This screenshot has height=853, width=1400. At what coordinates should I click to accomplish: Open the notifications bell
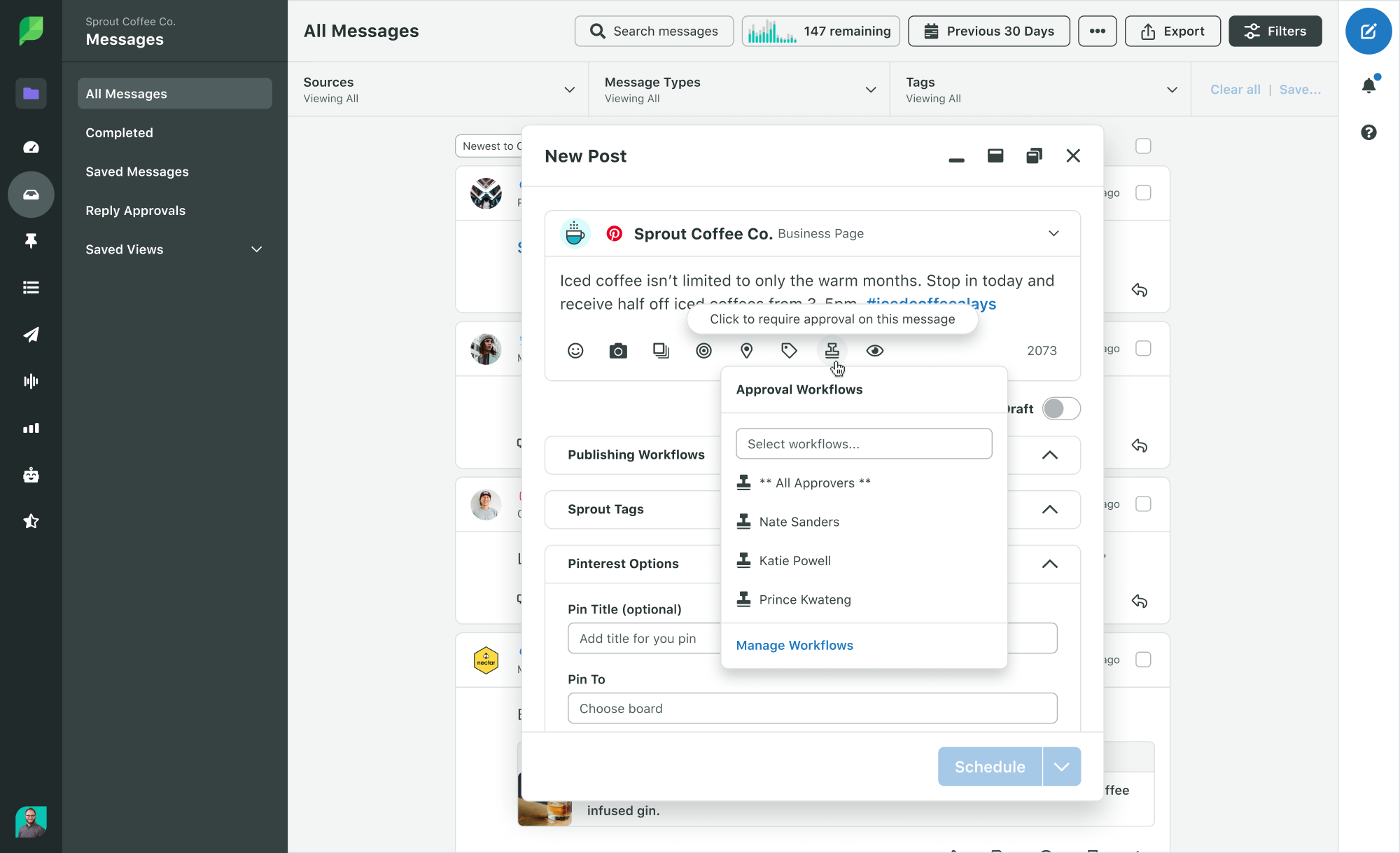pyautogui.click(x=1368, y=85)
